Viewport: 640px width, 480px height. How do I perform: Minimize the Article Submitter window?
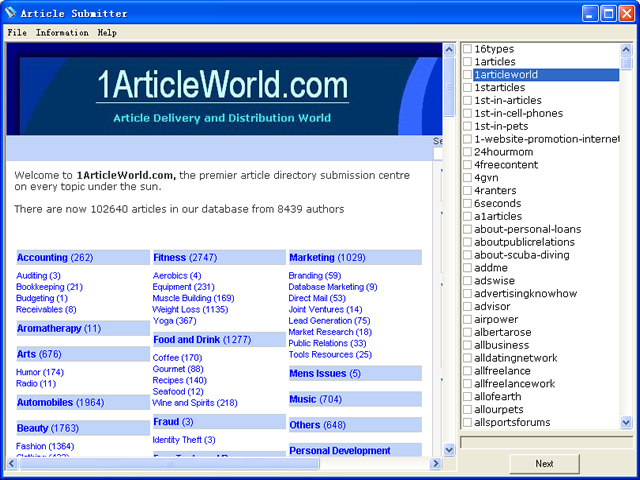coord(589,13)
